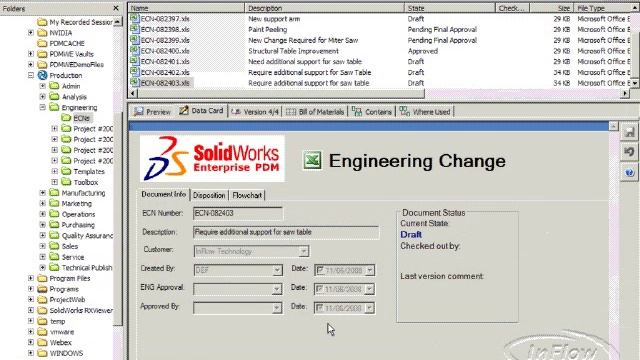Click the Admin folder icon
640x360 pixels.
coord(54,86)
